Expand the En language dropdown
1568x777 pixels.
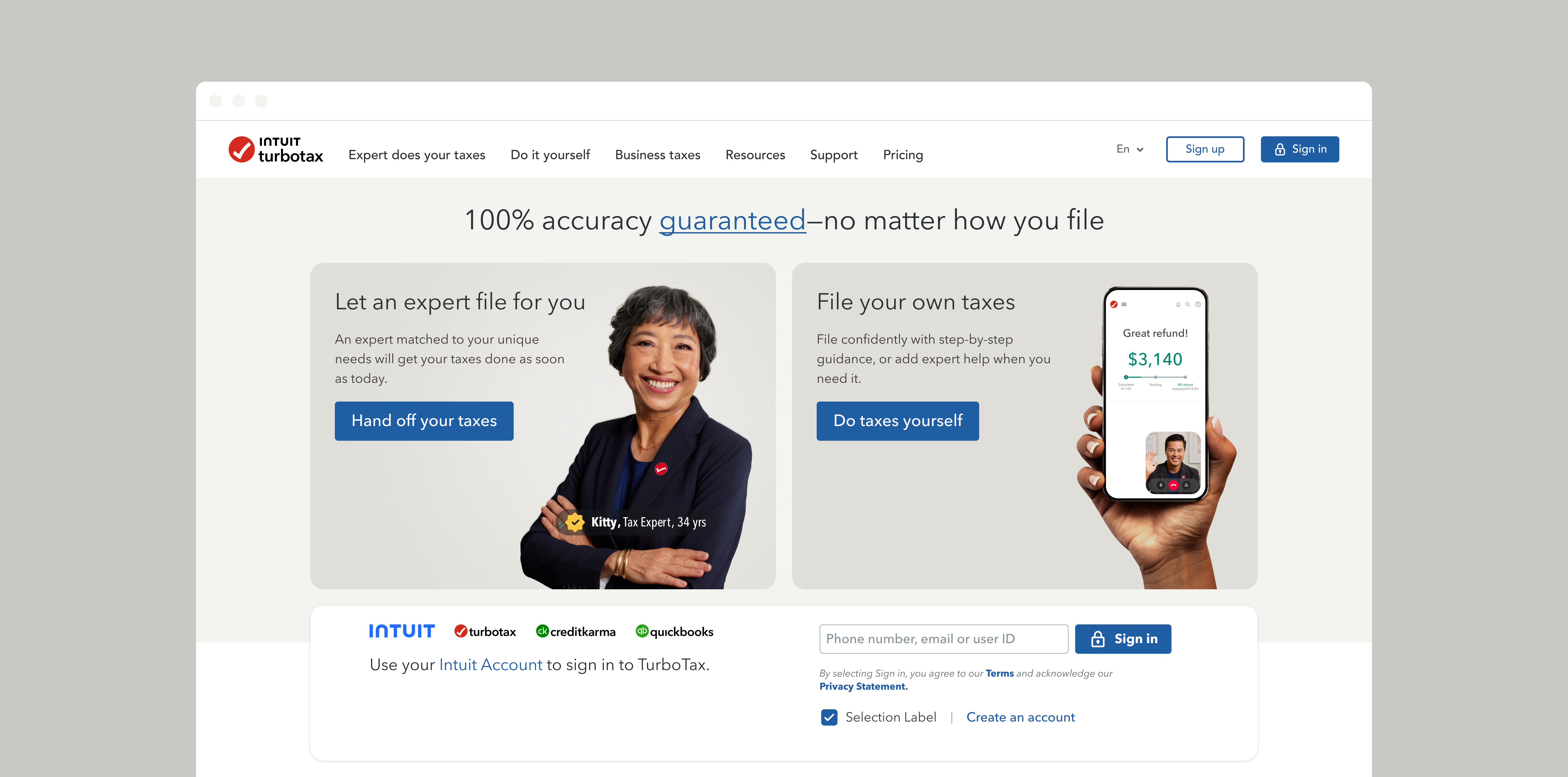pos(1130,149)
